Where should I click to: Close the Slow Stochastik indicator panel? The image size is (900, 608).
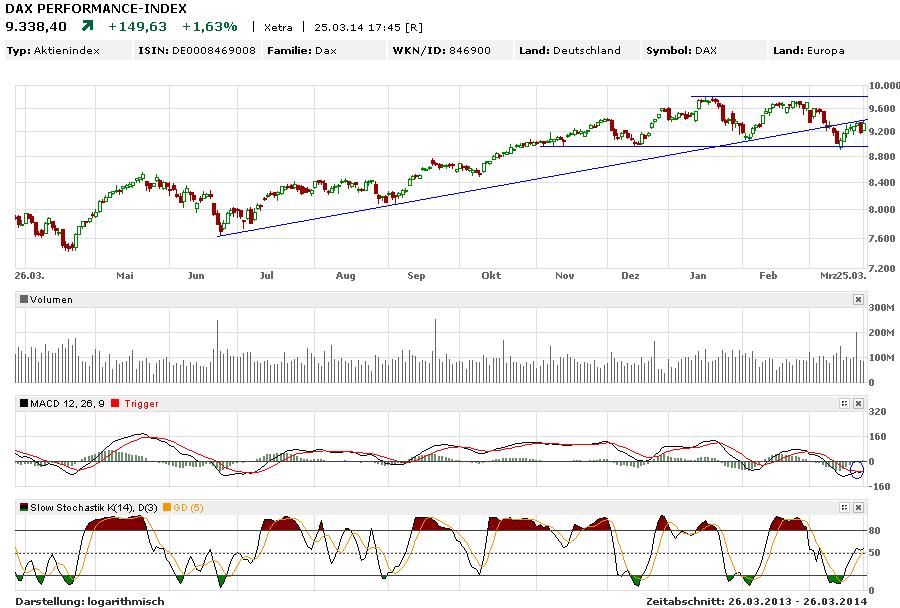point(858,508)
